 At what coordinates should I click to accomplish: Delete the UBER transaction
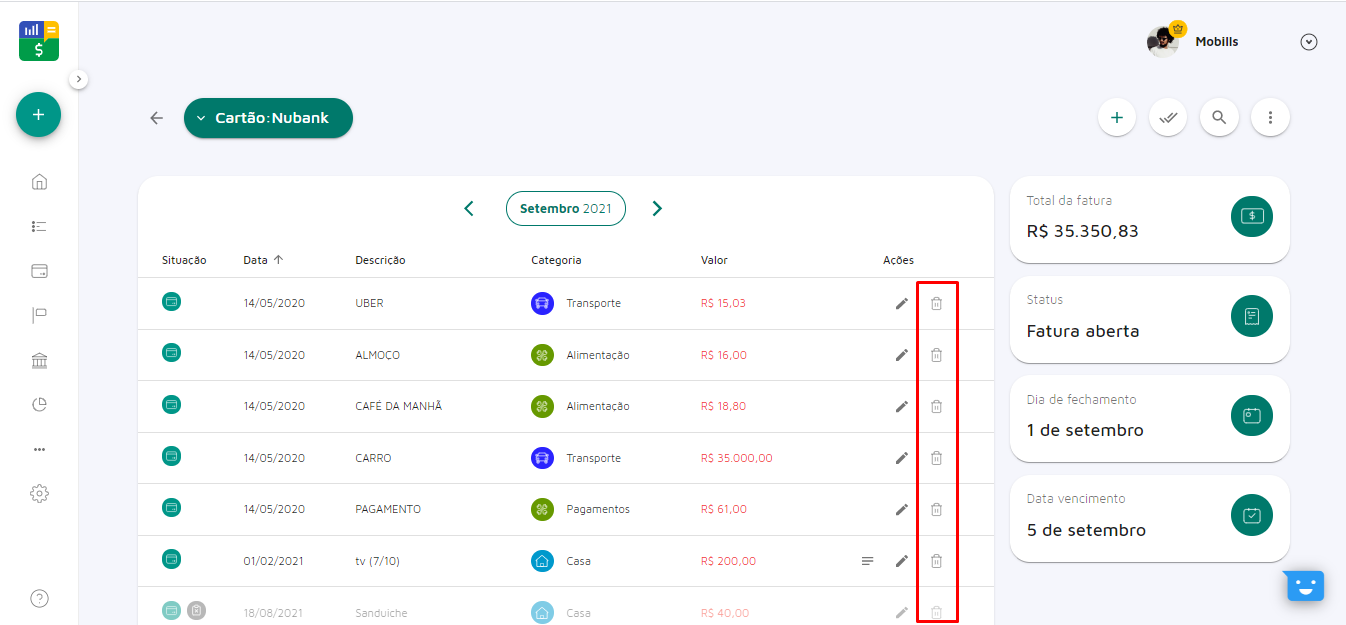click(x=936, y=303)
